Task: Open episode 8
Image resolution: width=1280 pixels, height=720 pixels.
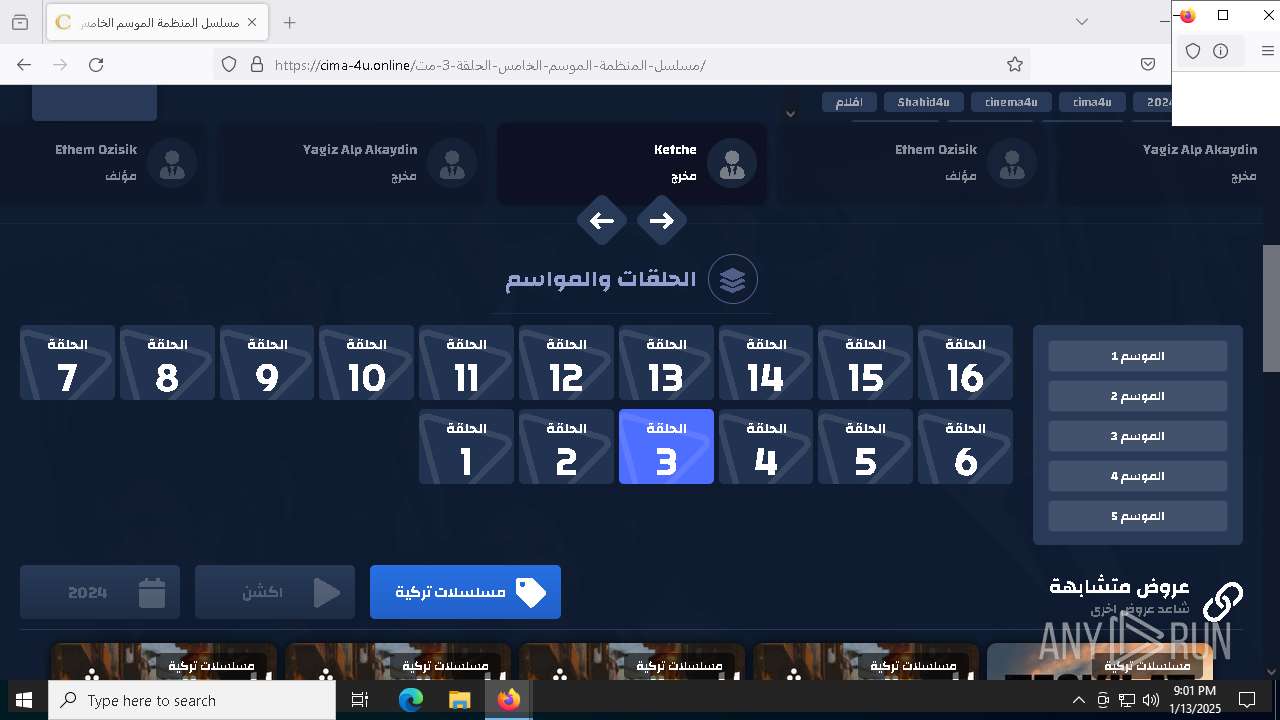Action: [167, 363]
